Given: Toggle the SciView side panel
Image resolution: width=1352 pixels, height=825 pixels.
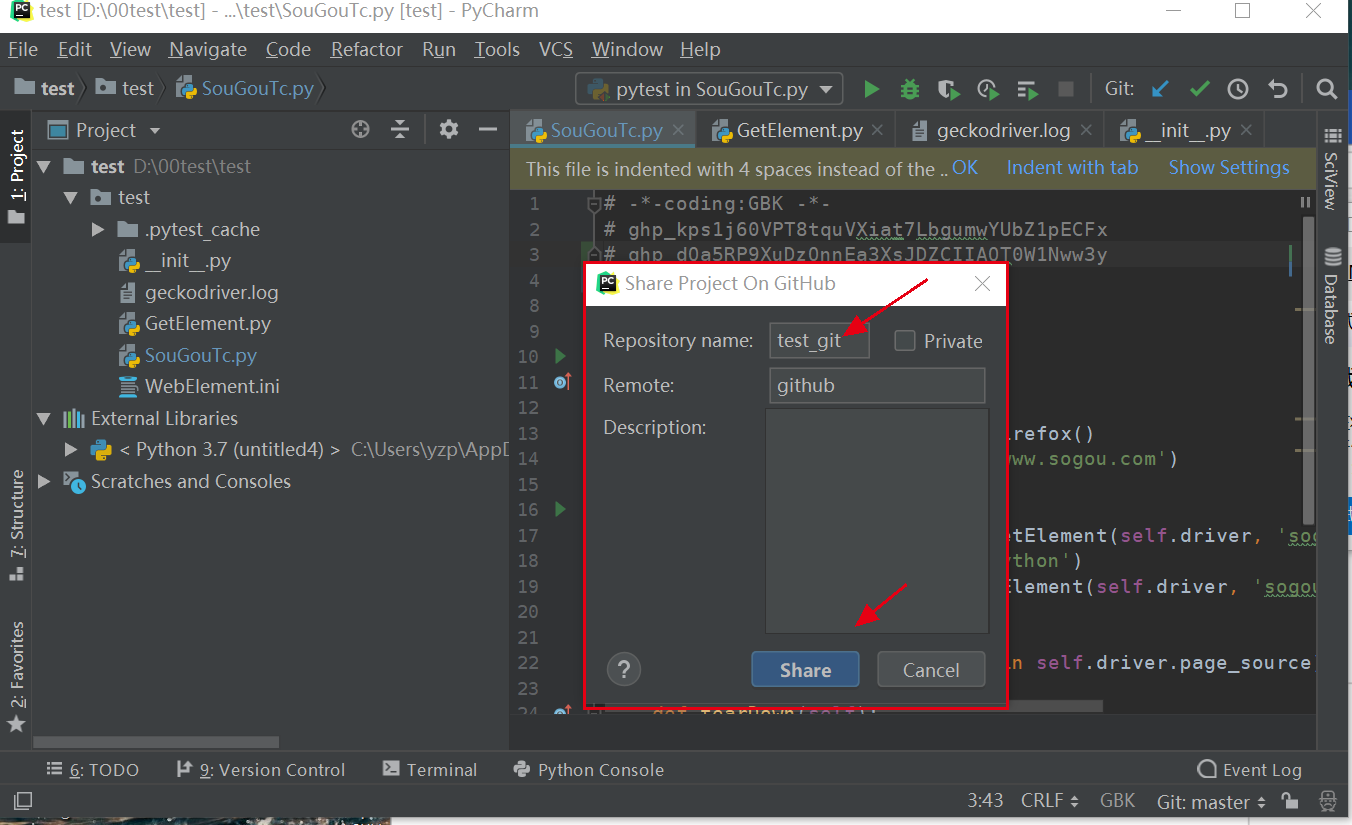Looking at the screenshot, I should [1331, 169].
